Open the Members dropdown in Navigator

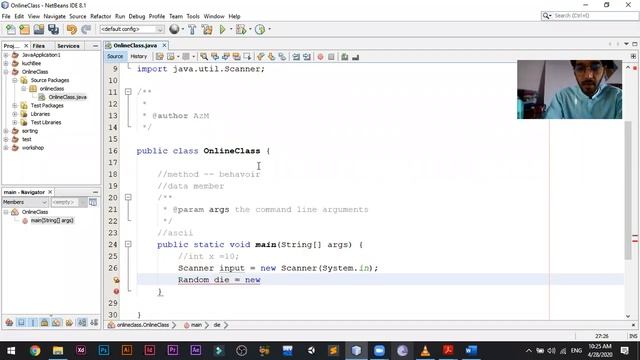(x=25, y=202)
